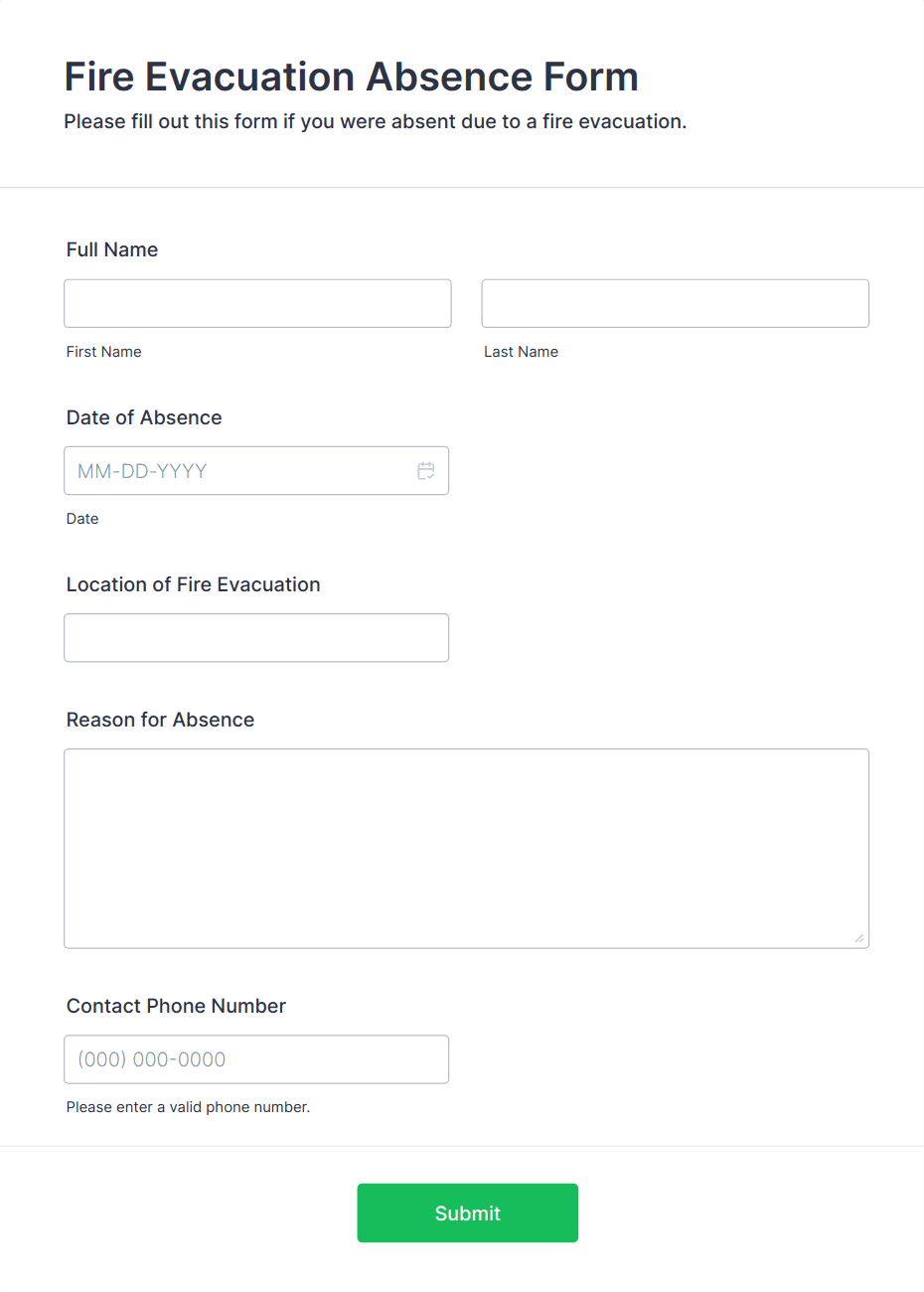This screenshot has height=1292, width=924.
Task: Click the Fire Evacuation Absence Form heading
Action: (x=351, y=77)
